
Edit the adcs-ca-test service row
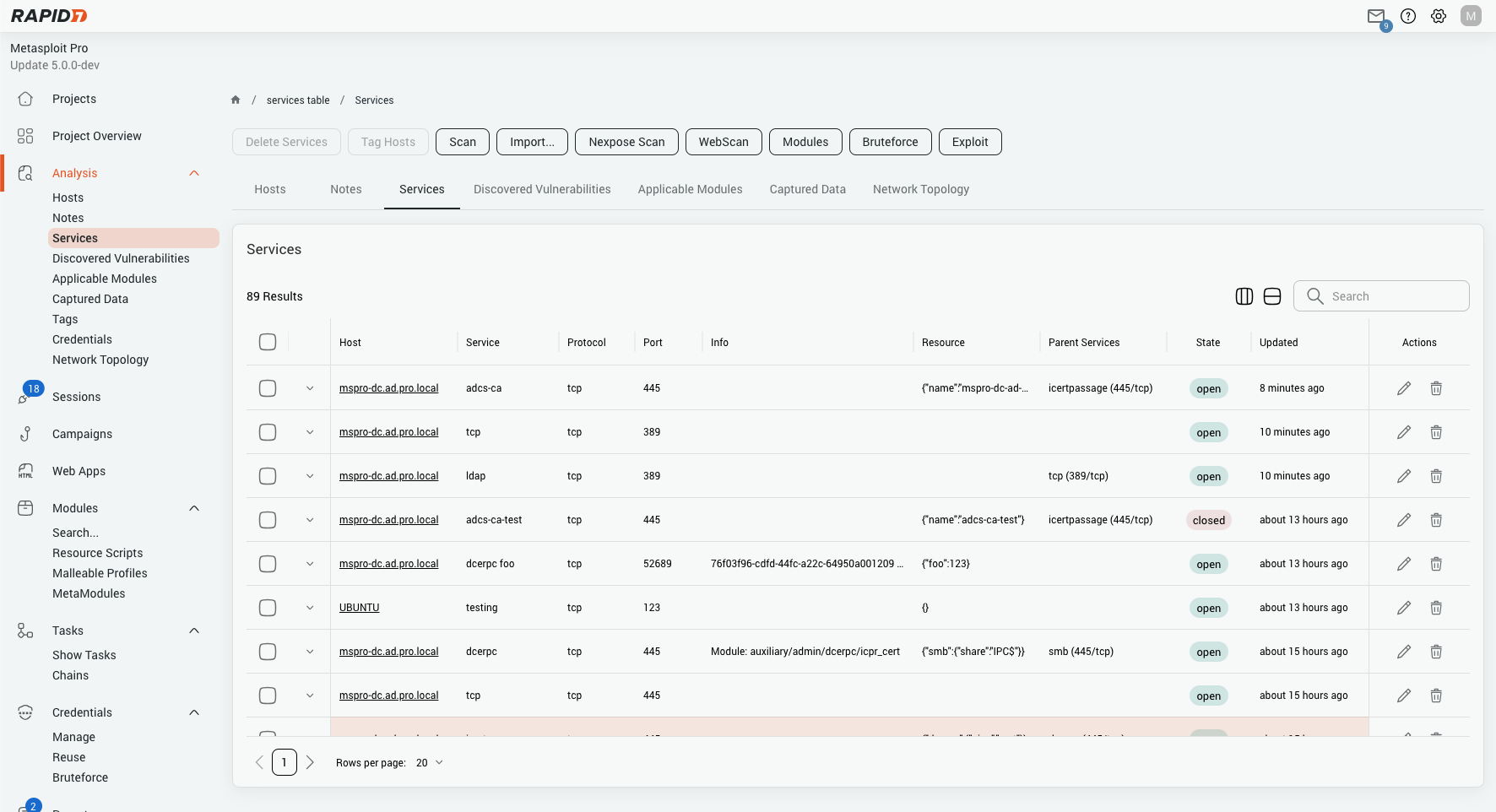[1404, 520]
